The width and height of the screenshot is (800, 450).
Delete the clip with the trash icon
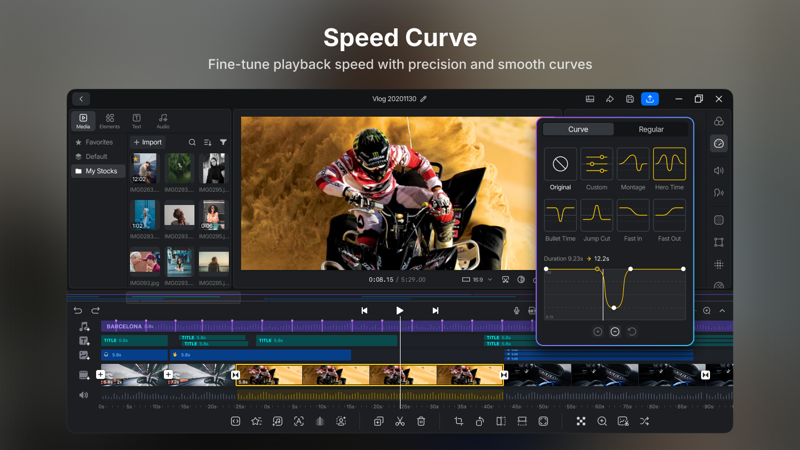point(421,421)
